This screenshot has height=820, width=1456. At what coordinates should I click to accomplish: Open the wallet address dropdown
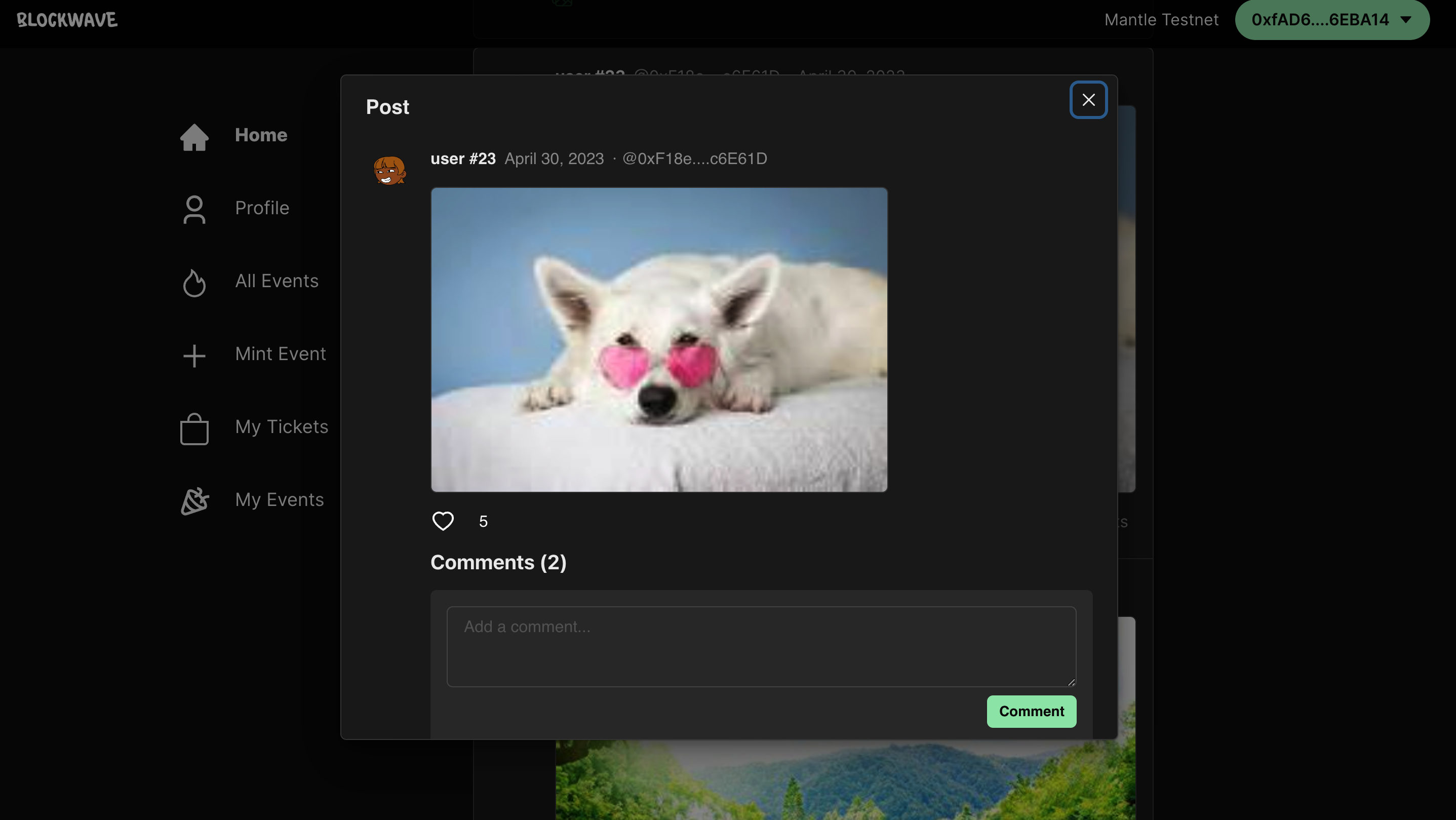click(1319, 20)
